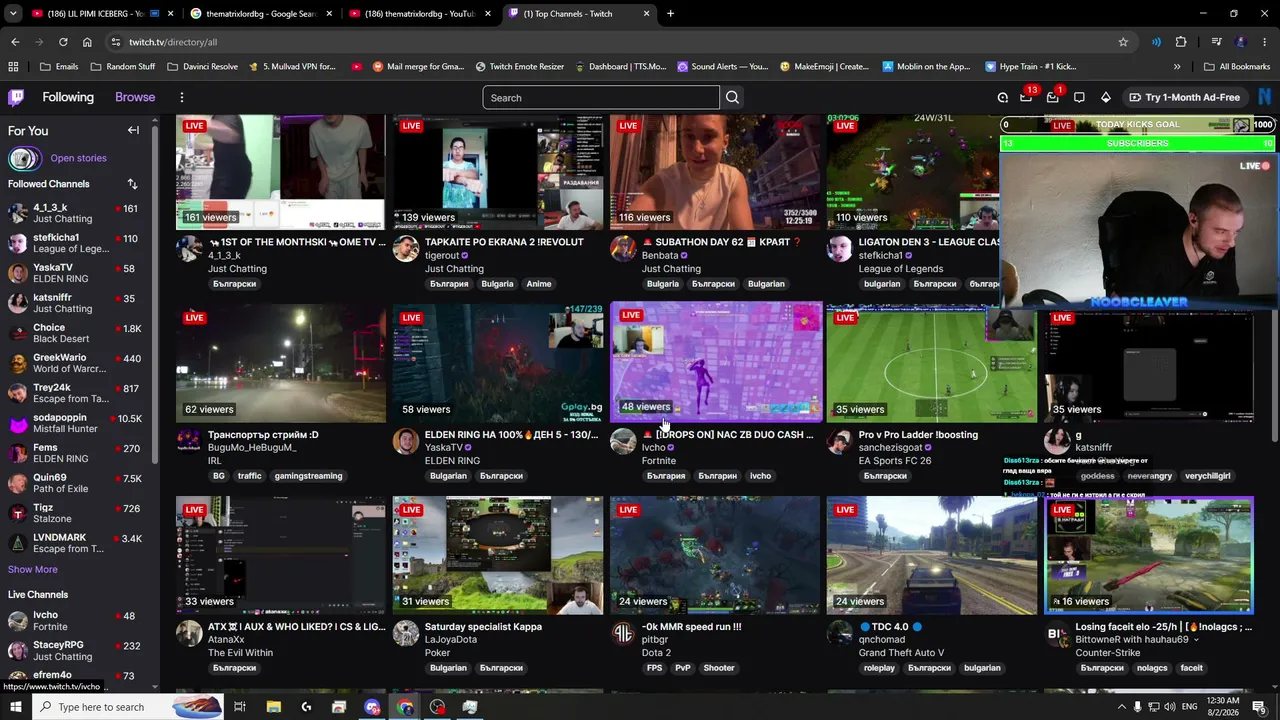Open Davinci Resolve bookmarks folder
Image resolution: width=1280 pixels, height=720 pixels.
coord(202,67)
